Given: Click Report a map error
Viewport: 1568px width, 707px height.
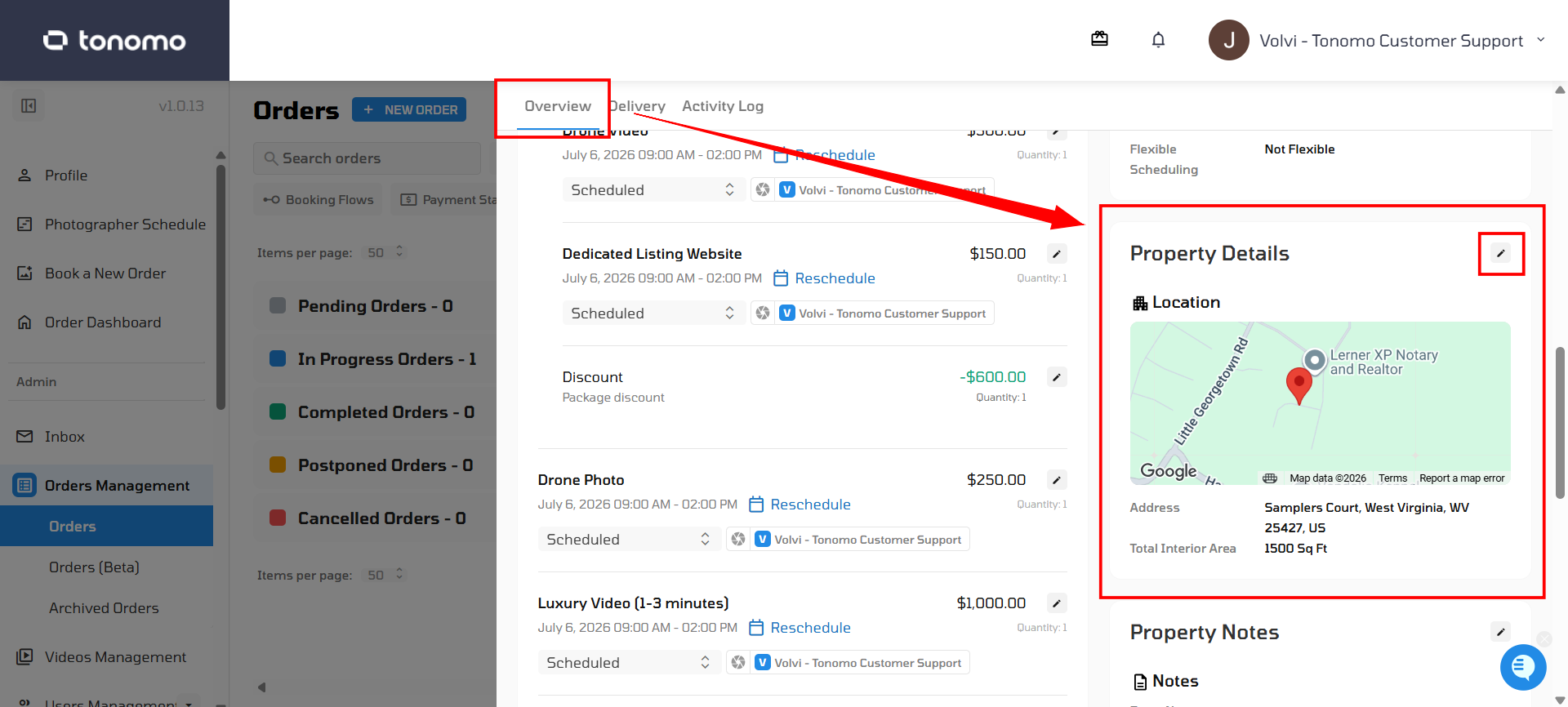Looking at the screenshot, I should [x=1462, y=478].
